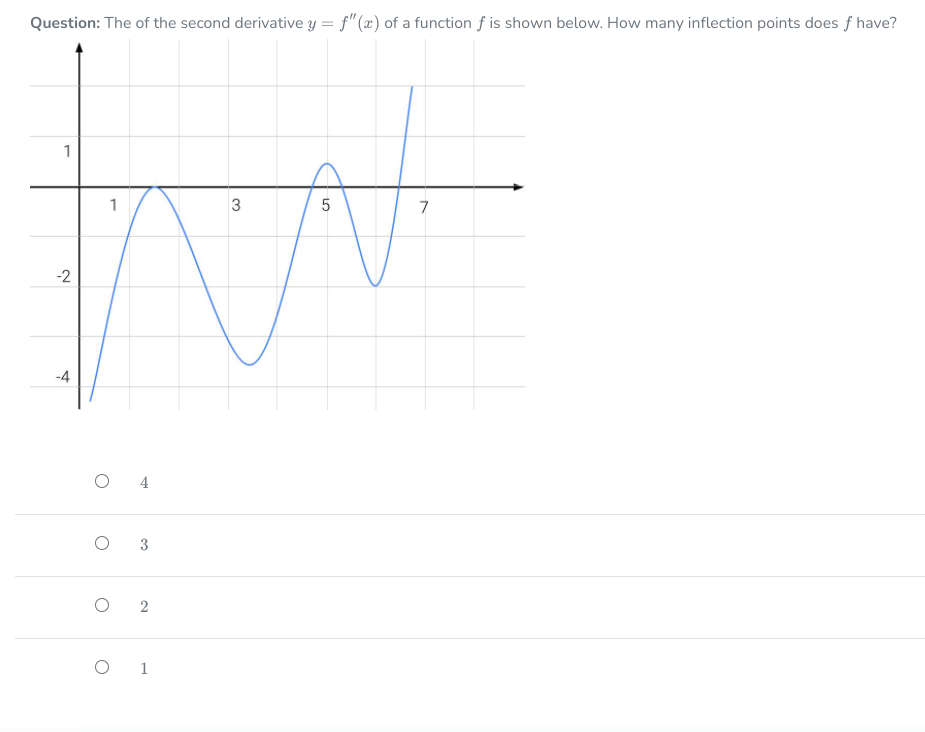Select the radio button for answer 3
This screenshot has width=925, height=732.
coord(101,543)
